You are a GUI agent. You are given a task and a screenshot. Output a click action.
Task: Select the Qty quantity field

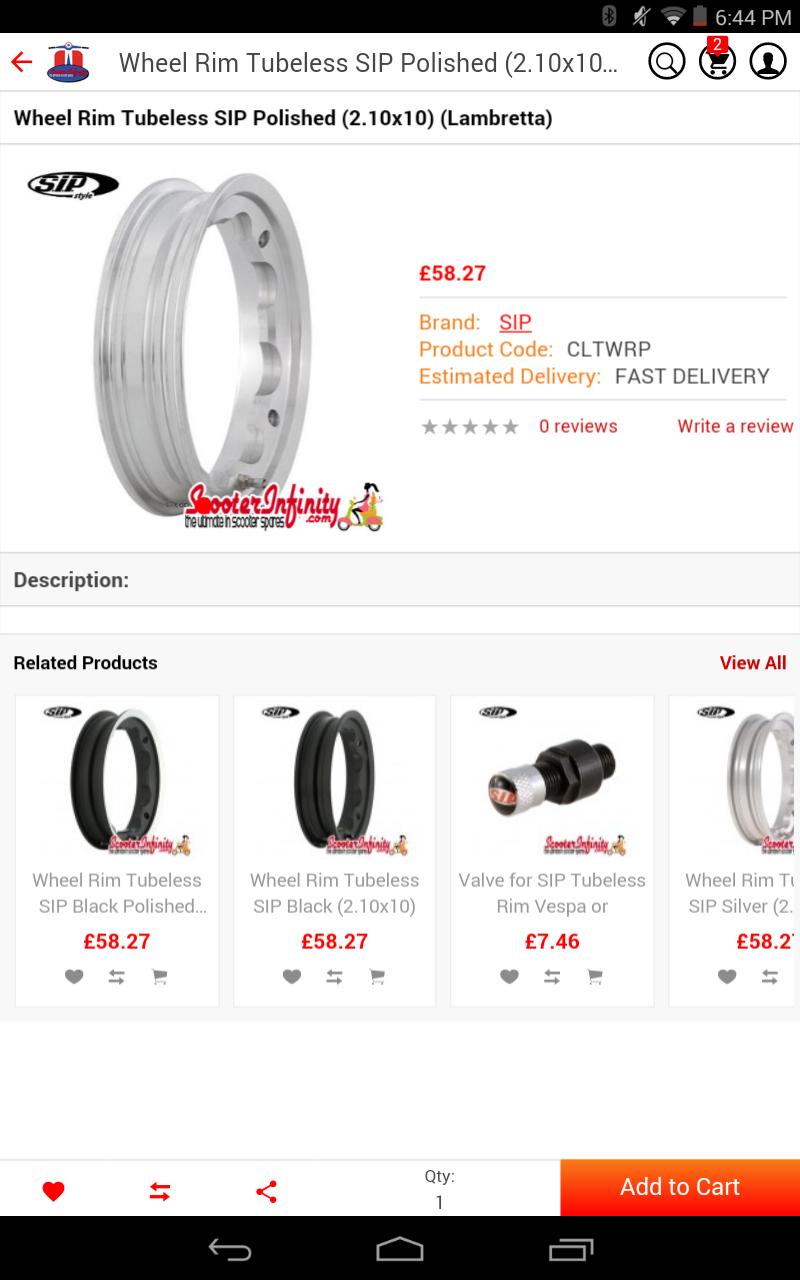point(439,1189)
